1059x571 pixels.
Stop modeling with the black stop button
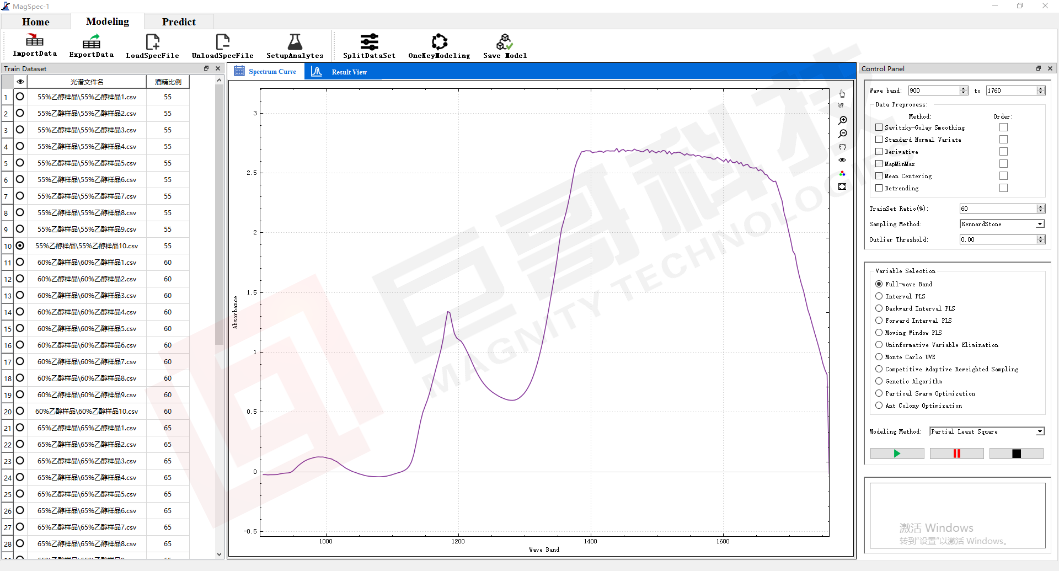[x=1016, y=453]
